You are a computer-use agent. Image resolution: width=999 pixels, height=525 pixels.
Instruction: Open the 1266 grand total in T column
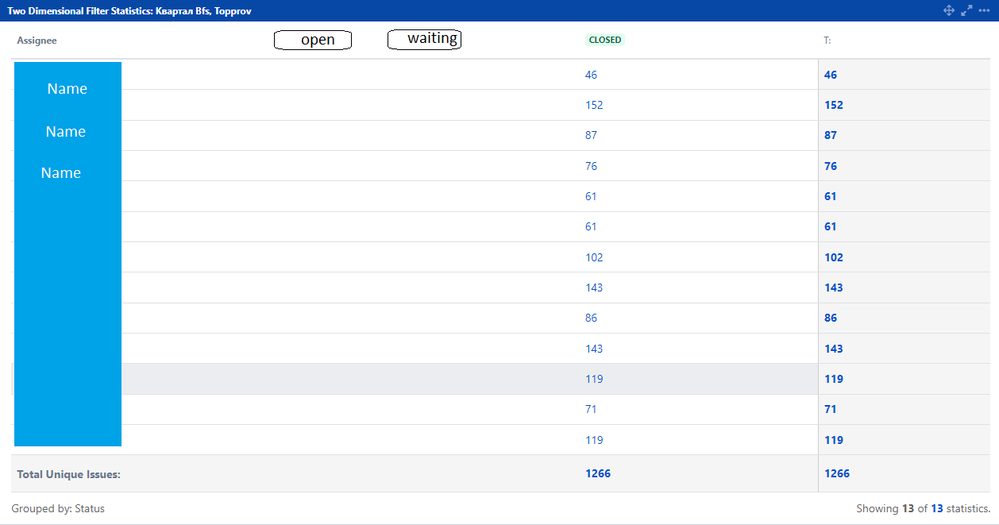[x=837, y=473]
